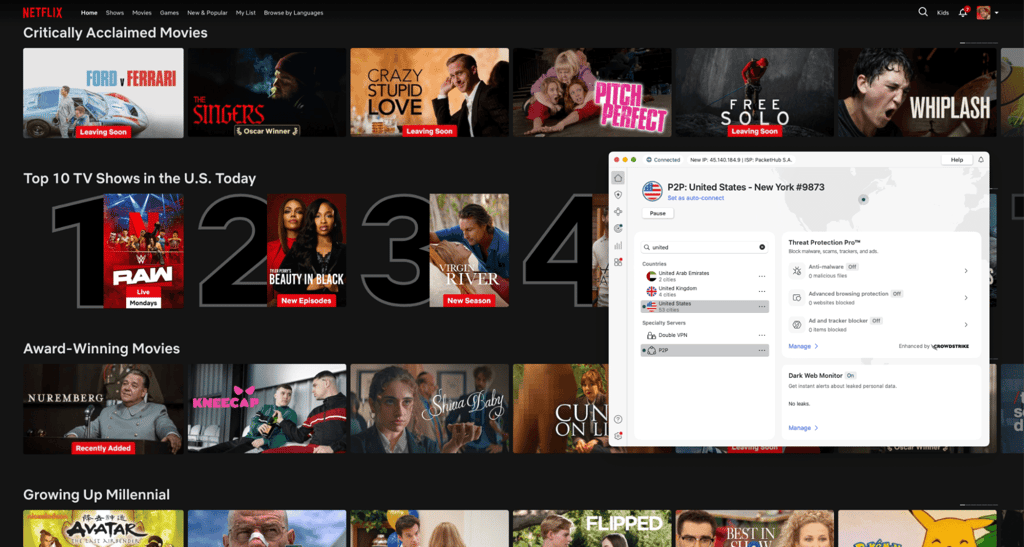
Task: Expand the Netflix profile caret menu
Action: 996,13
